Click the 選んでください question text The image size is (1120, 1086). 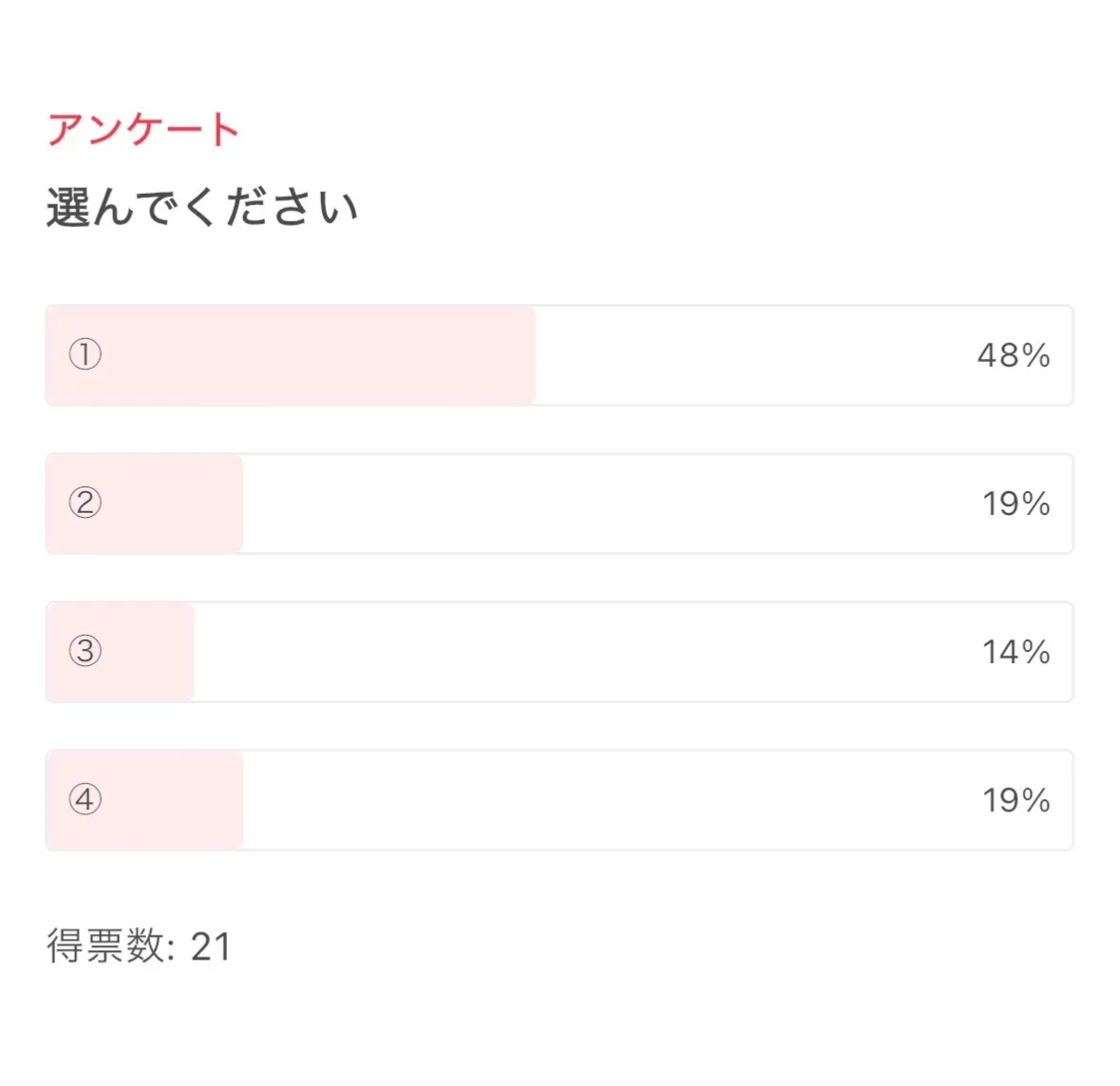(201, 207)
